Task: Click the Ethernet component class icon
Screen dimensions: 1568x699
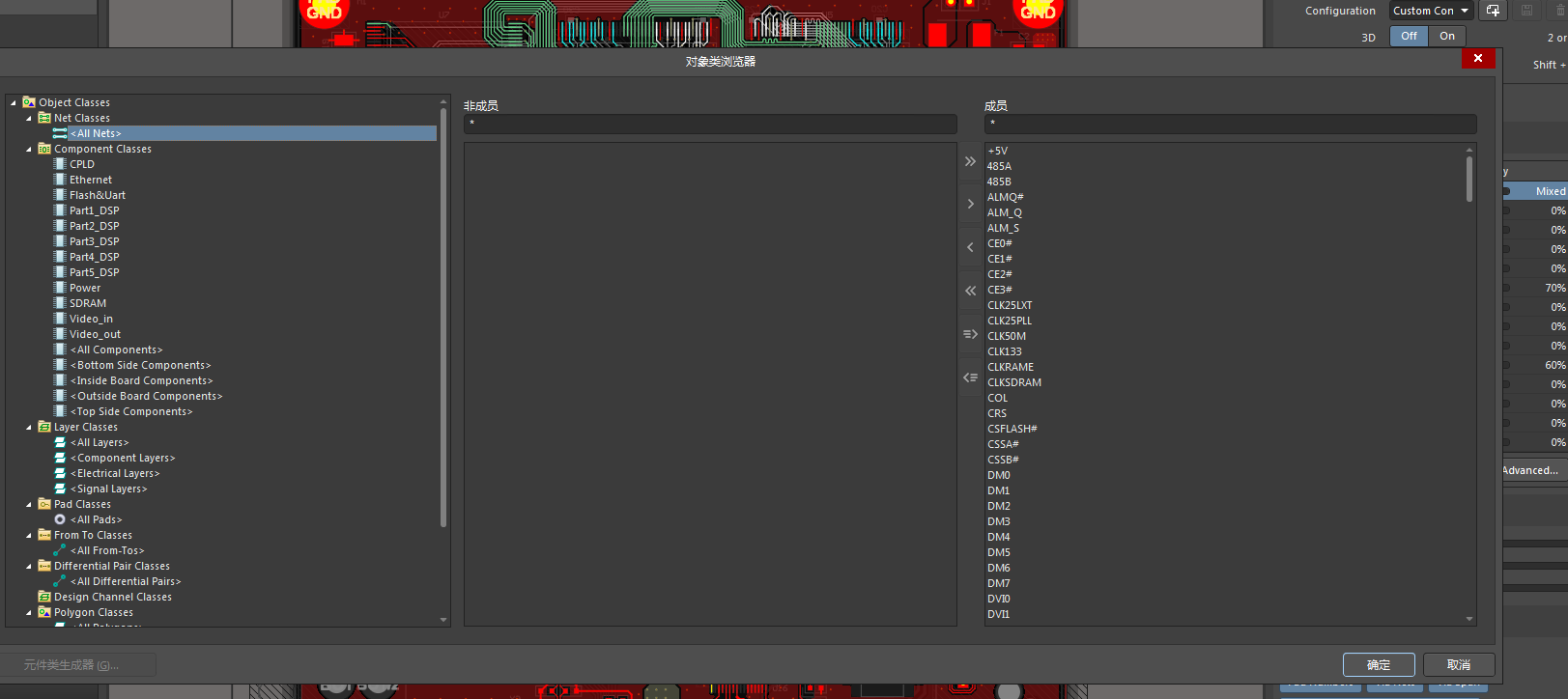Action: point(60,180)
